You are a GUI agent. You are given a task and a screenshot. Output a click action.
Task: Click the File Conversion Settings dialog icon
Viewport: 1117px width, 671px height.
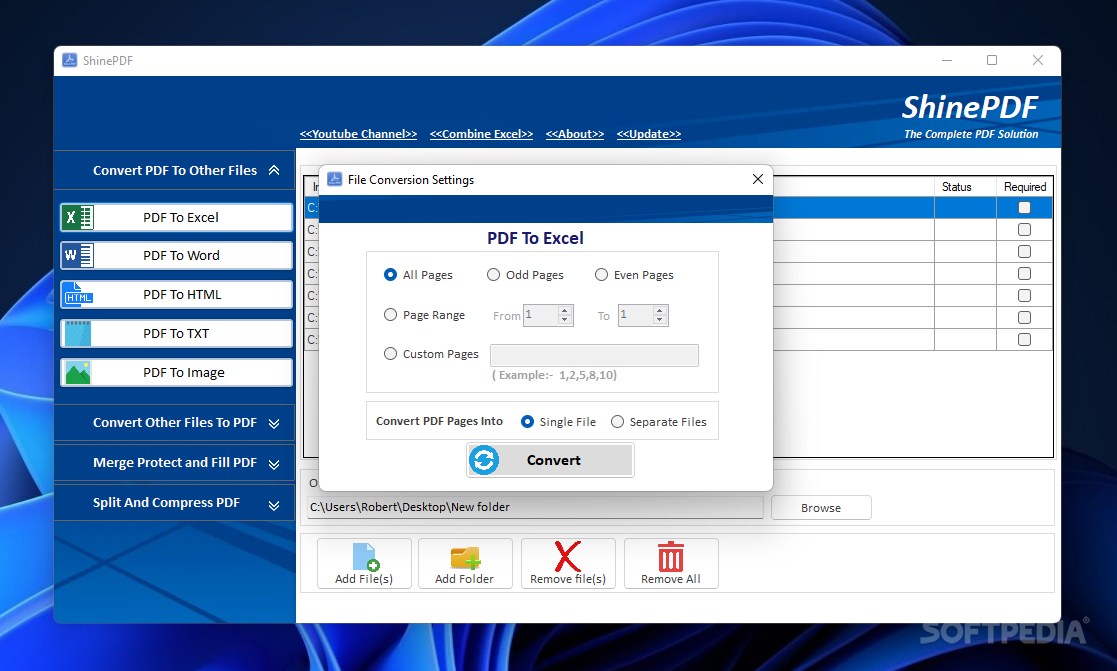click(334, 180)
